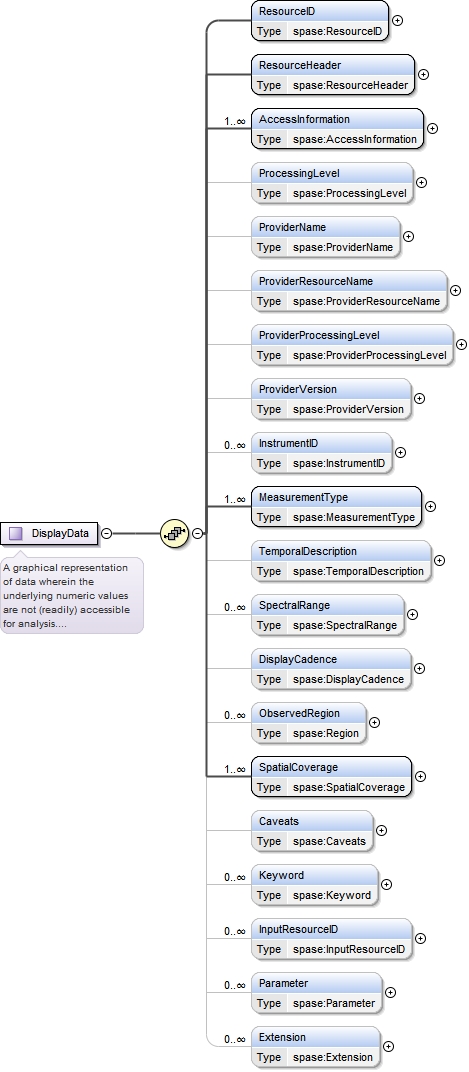Expand the InputResourceID plus icon
The image size is (469, 1072).
(x=420, y=939)
